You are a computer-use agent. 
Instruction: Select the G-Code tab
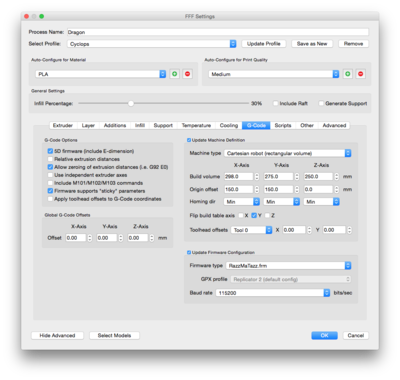pos(256,125)
